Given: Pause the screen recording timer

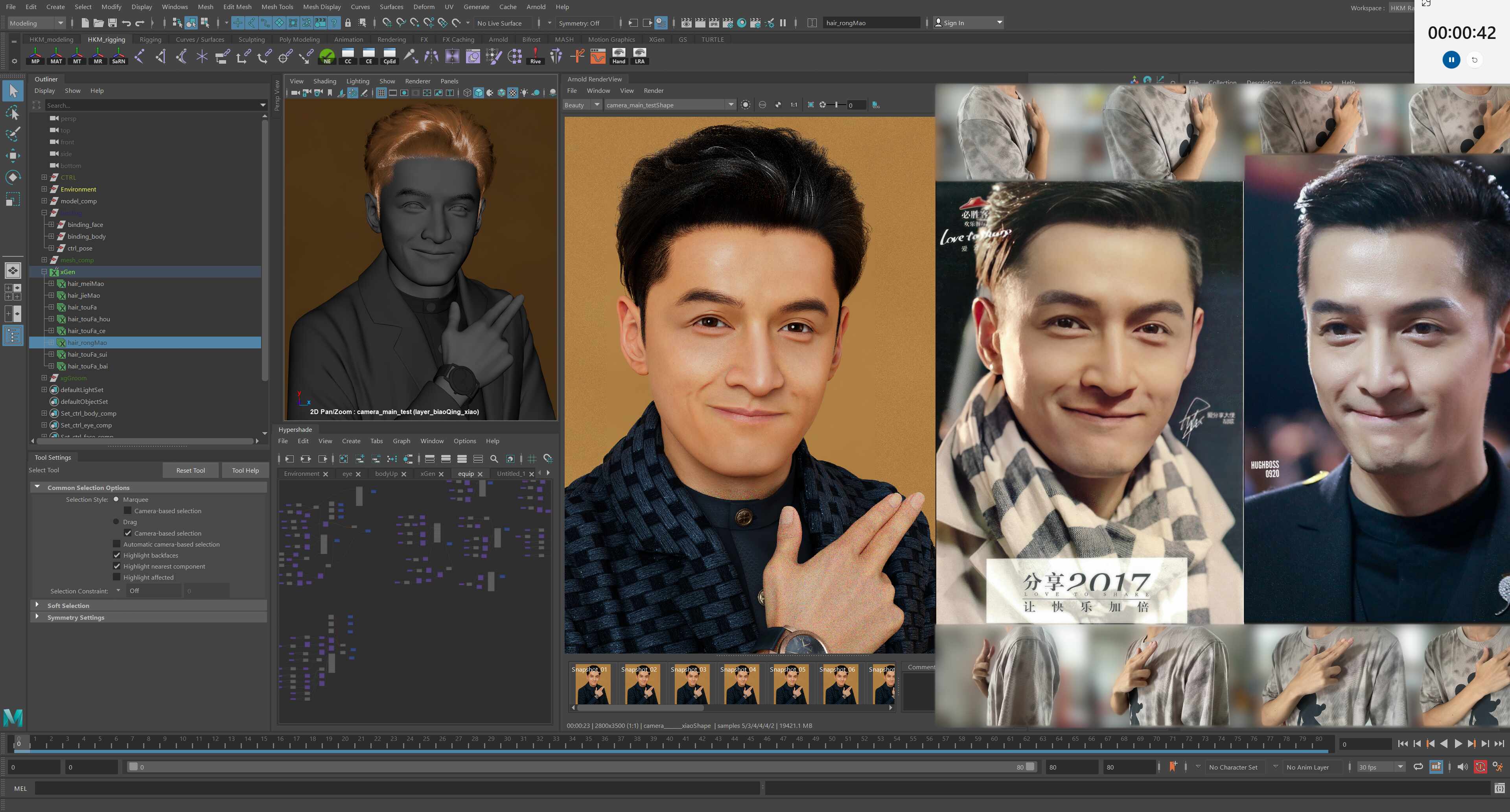Looking at the screenshot, I should (x=1451, y=60).
